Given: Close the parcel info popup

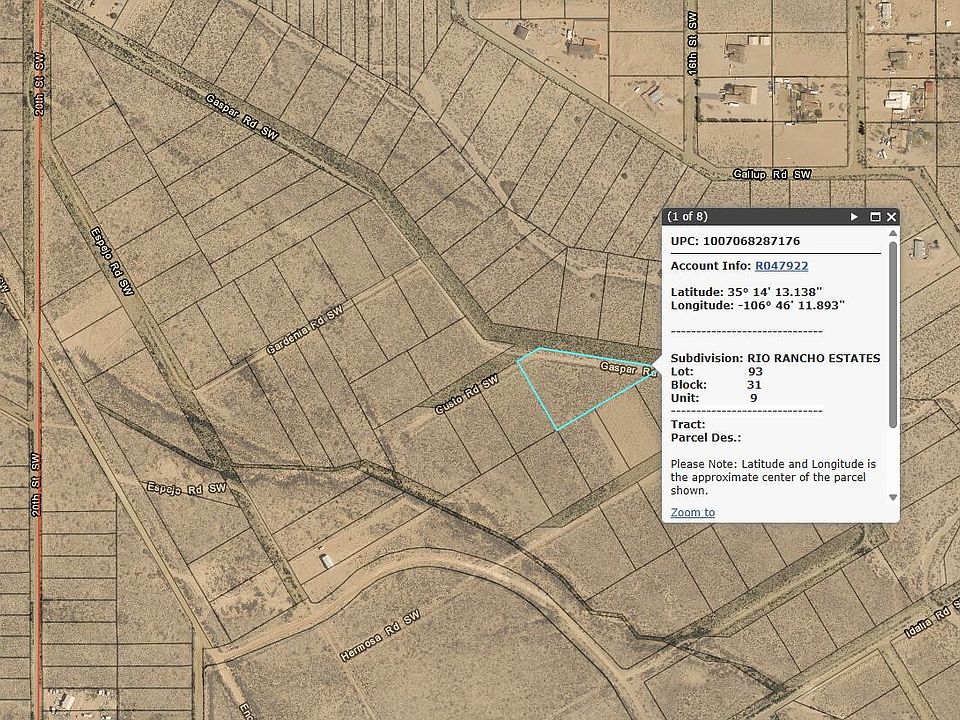Looking at the screenshot, I should tap(891, 217).
